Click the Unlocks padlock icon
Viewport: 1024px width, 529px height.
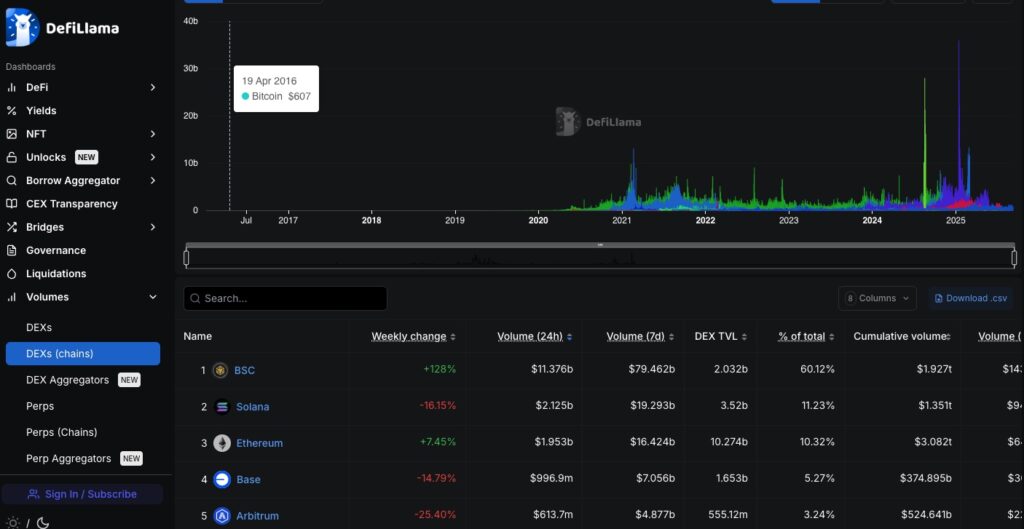point(12,157)
